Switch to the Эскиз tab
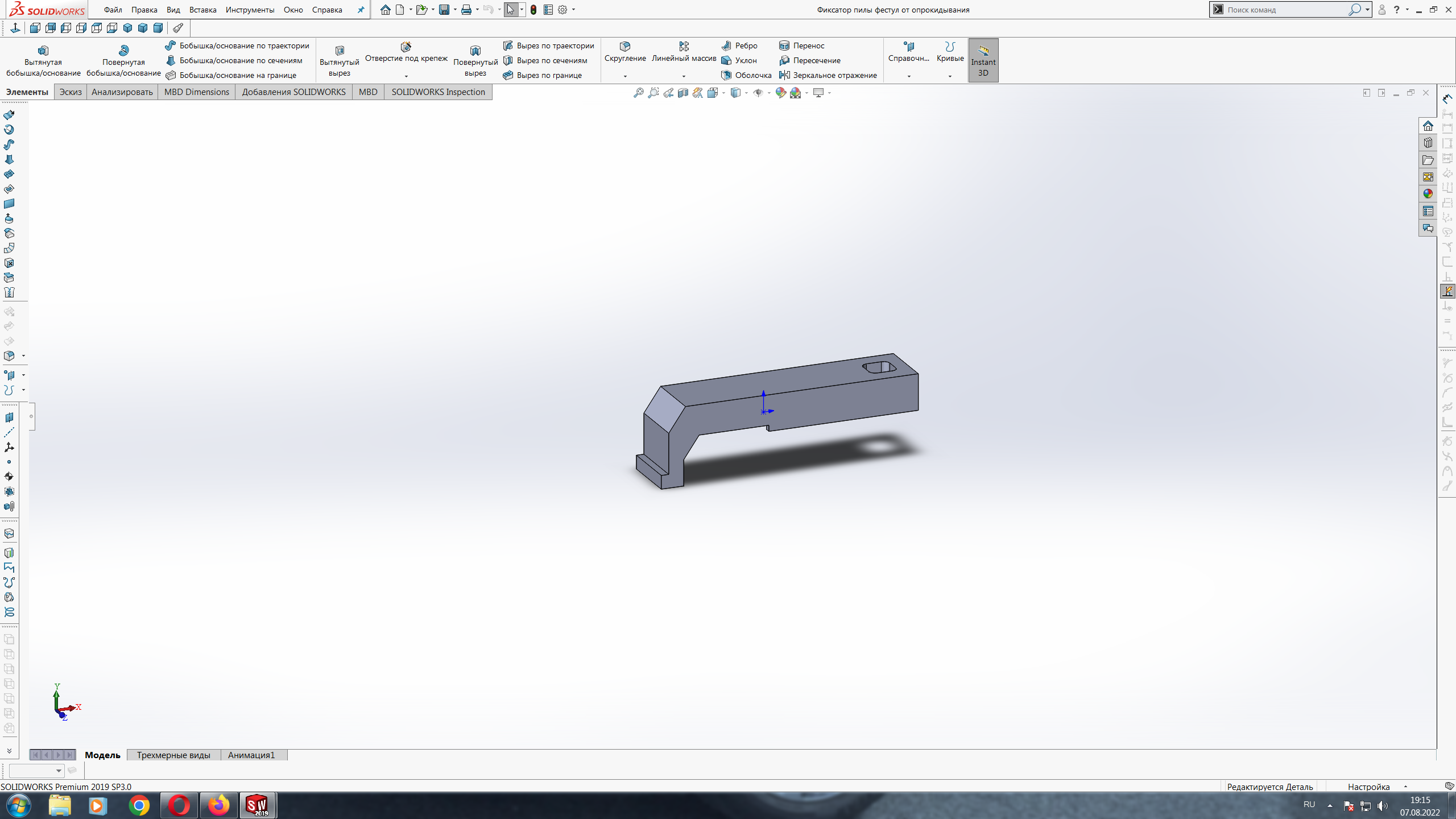Screen dimensions: 1456x819 (70, 92)
